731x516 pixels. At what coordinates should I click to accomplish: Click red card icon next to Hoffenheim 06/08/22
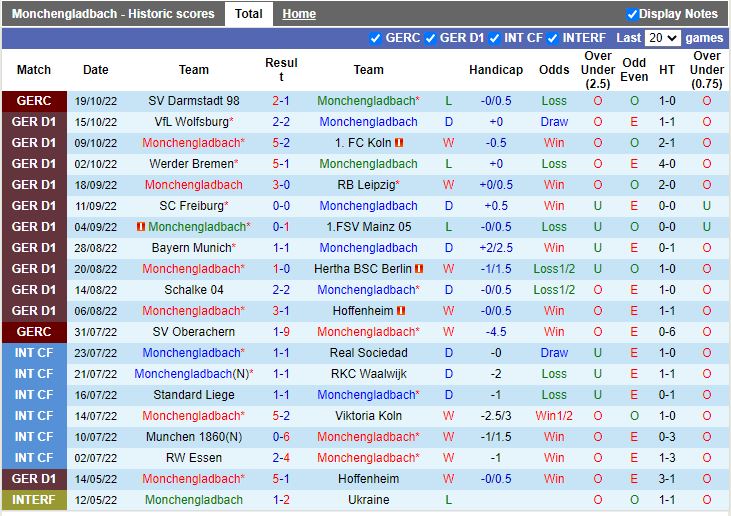coord(401,310)
